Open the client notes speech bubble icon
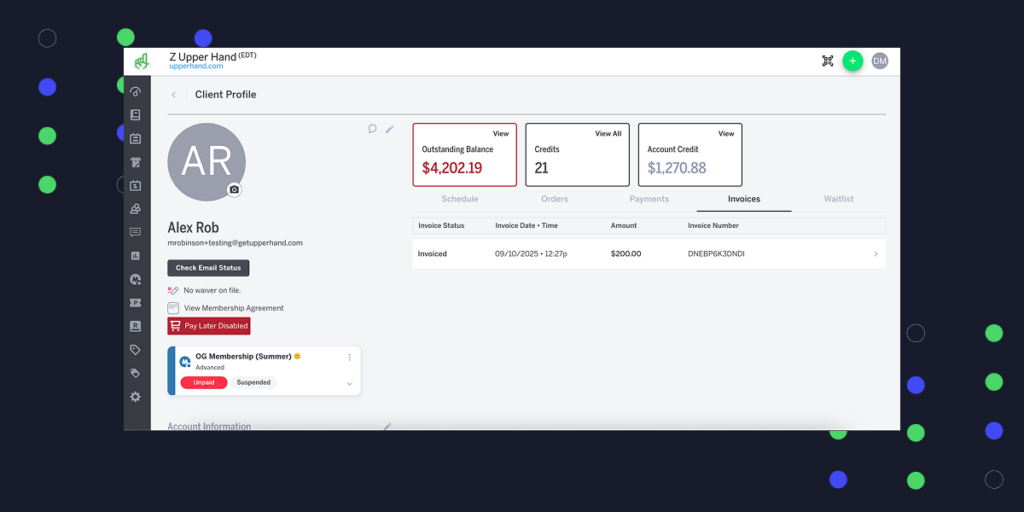Image resolution: width=1024 pixels, height=512 pixels. pos(372,128)
